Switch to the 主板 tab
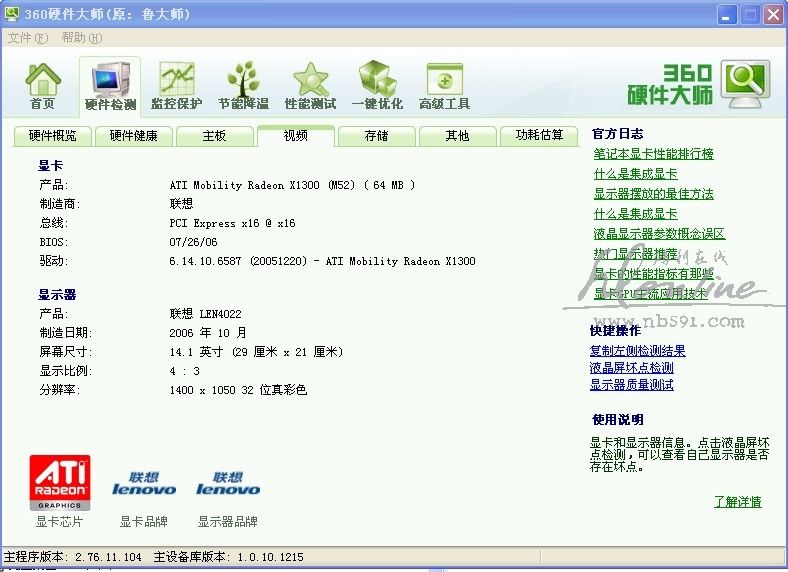788x572 pixels. click(214, 136)
